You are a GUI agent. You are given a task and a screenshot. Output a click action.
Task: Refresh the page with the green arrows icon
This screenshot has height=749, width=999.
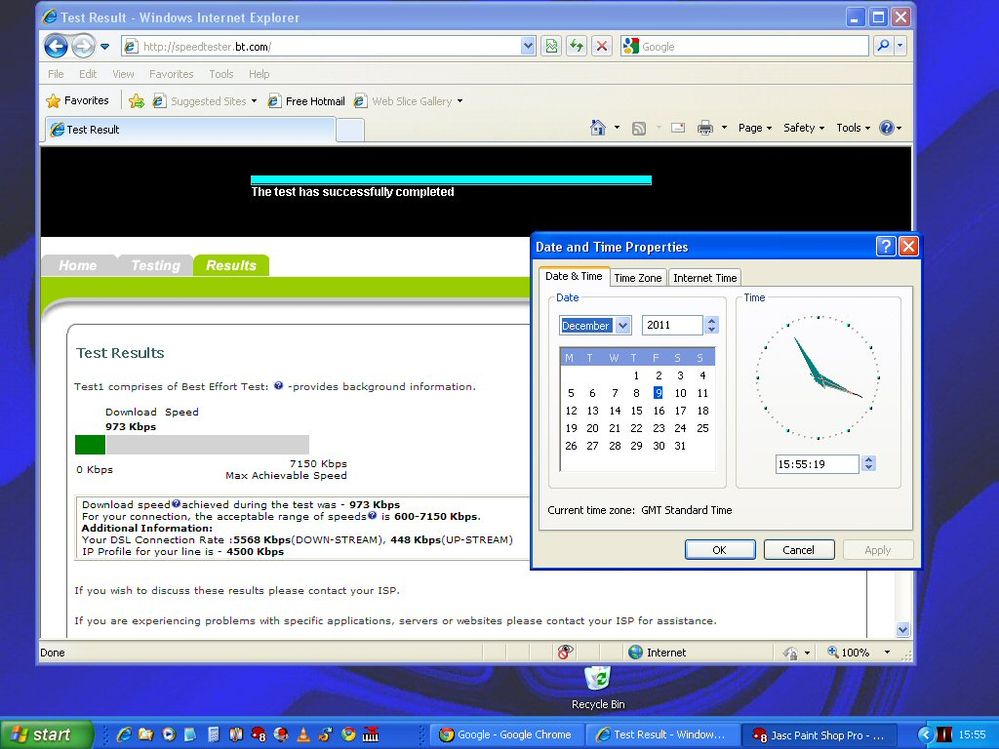point(577,46)
